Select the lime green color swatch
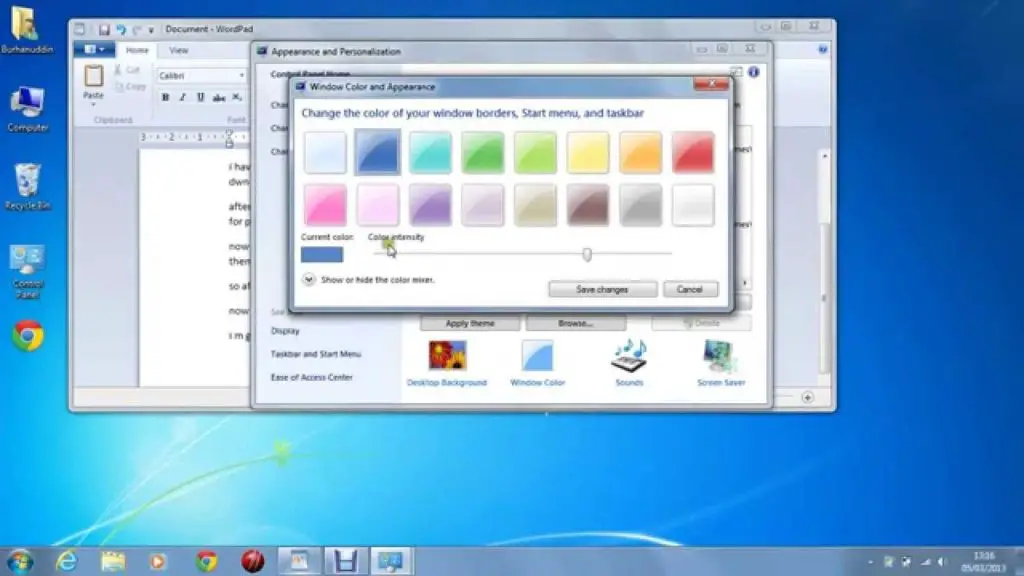 pos(535,152)
